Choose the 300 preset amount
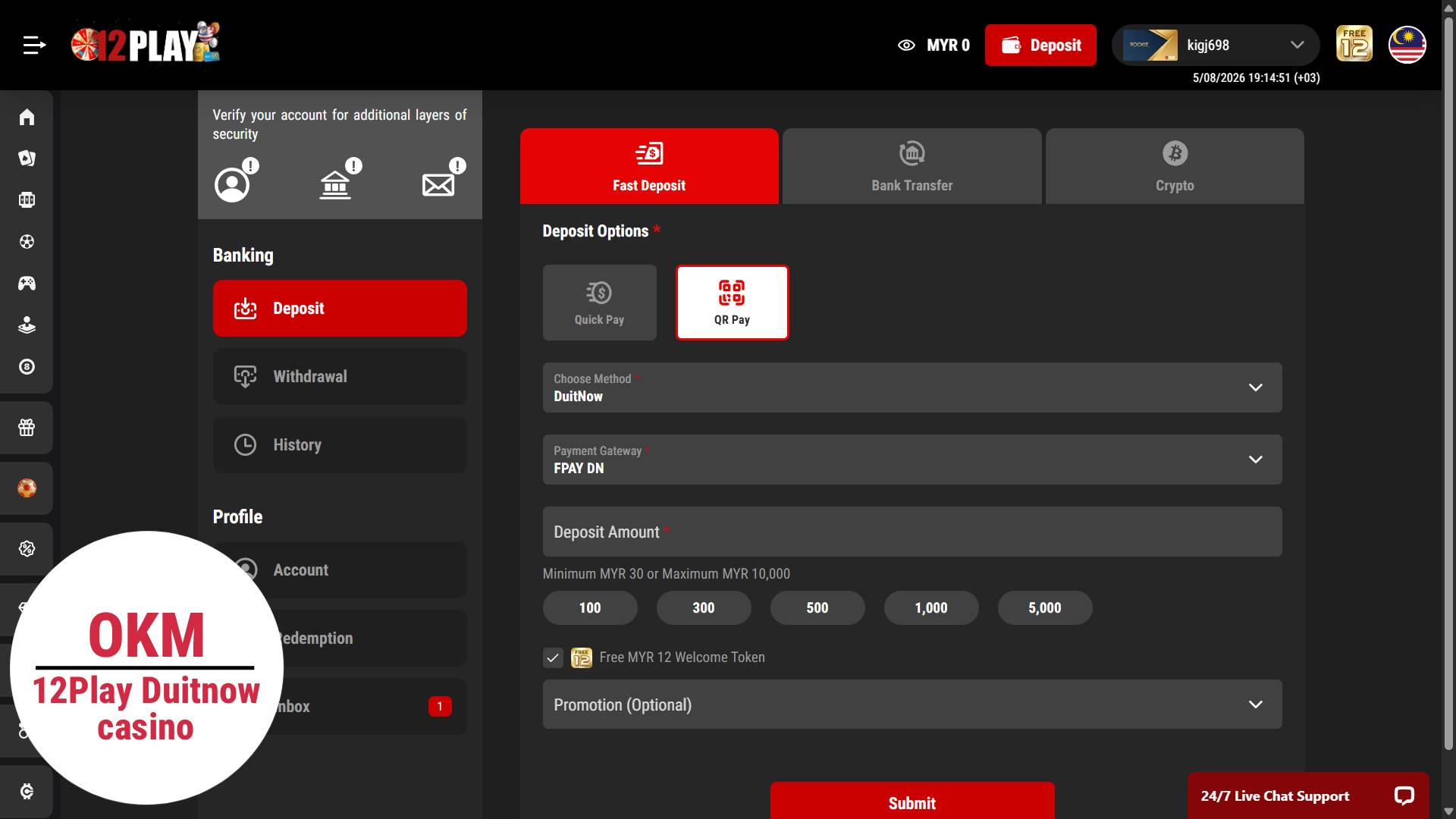Viewport: 1456px width, 819px height. tap(704, 608)
